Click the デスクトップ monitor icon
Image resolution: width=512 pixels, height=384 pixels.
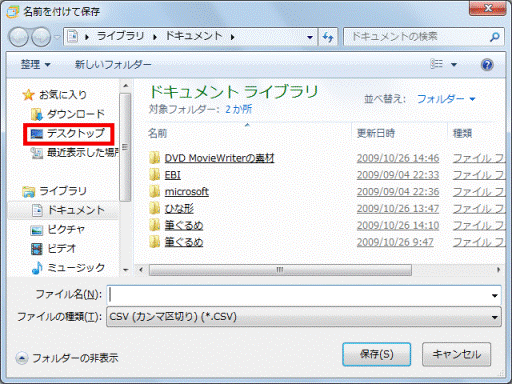pyautogui.click(x=36, y=134)
